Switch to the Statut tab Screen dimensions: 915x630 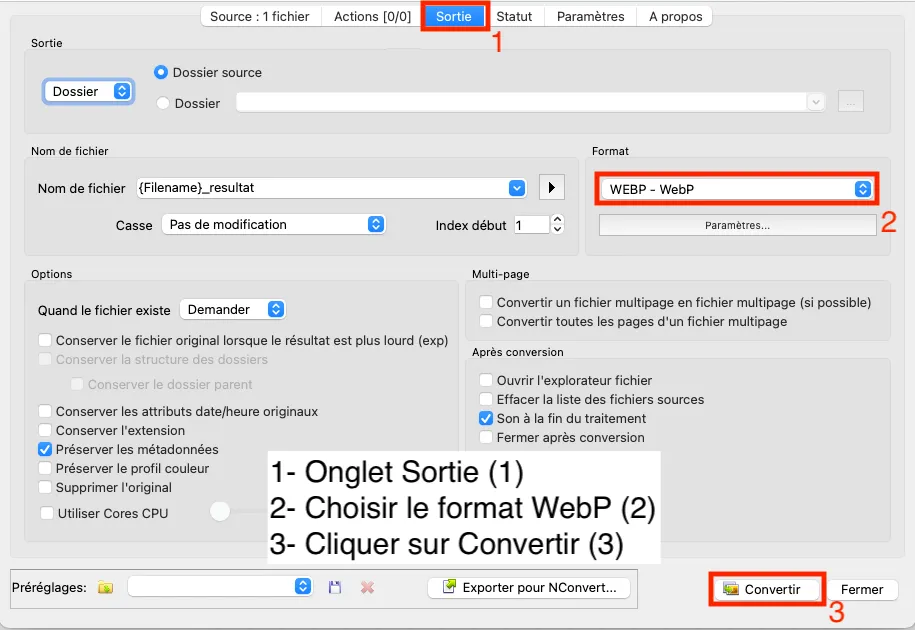514,16
